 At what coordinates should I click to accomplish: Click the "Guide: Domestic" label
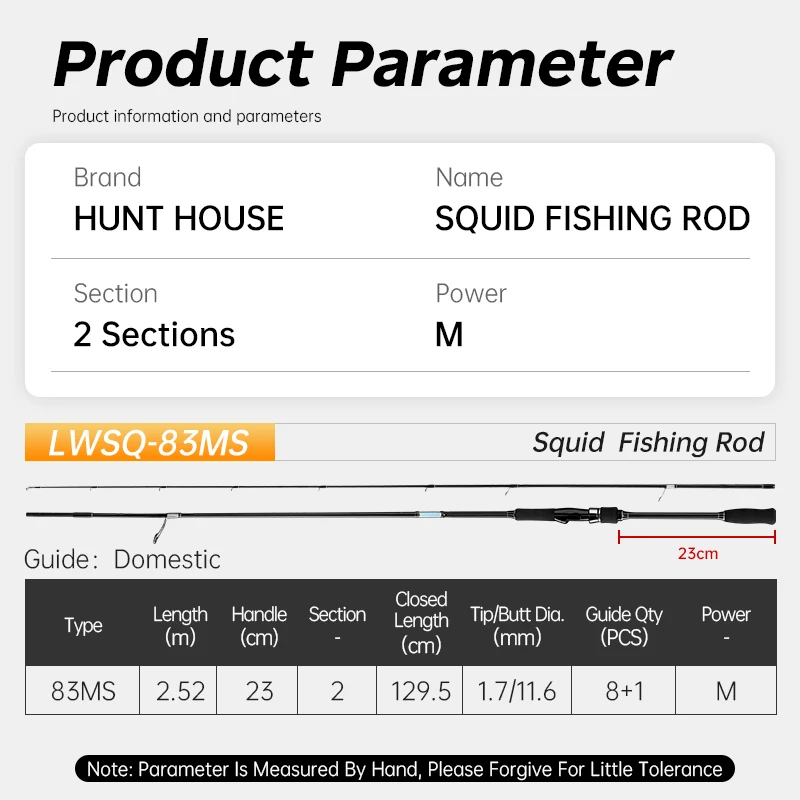122,559
